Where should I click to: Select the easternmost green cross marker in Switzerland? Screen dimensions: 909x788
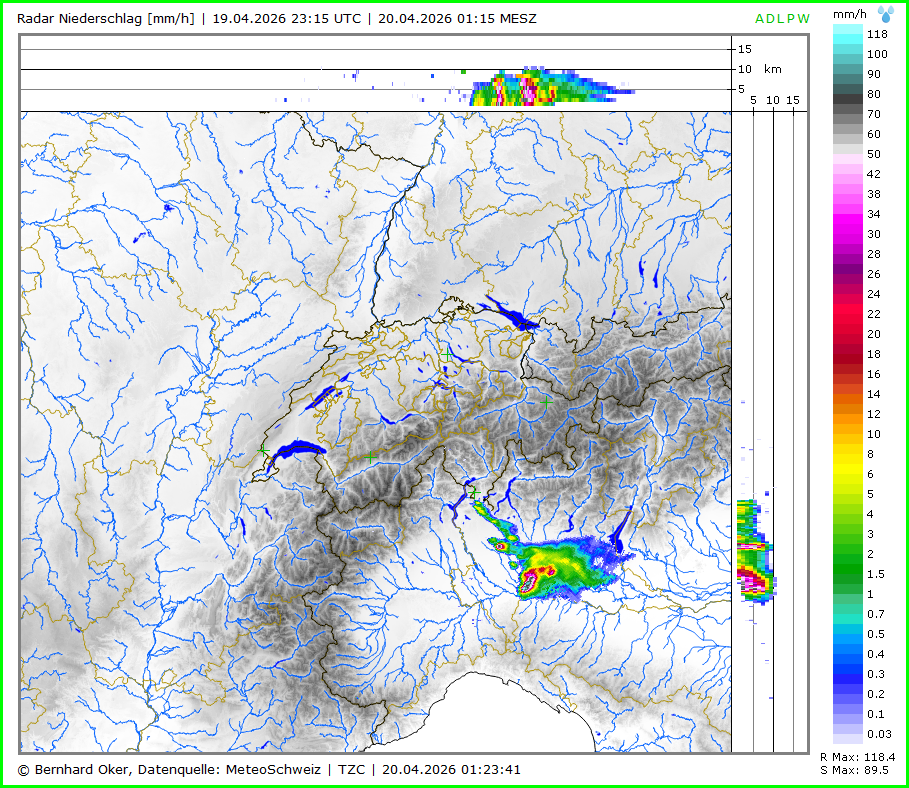click(x=546, y=401)
